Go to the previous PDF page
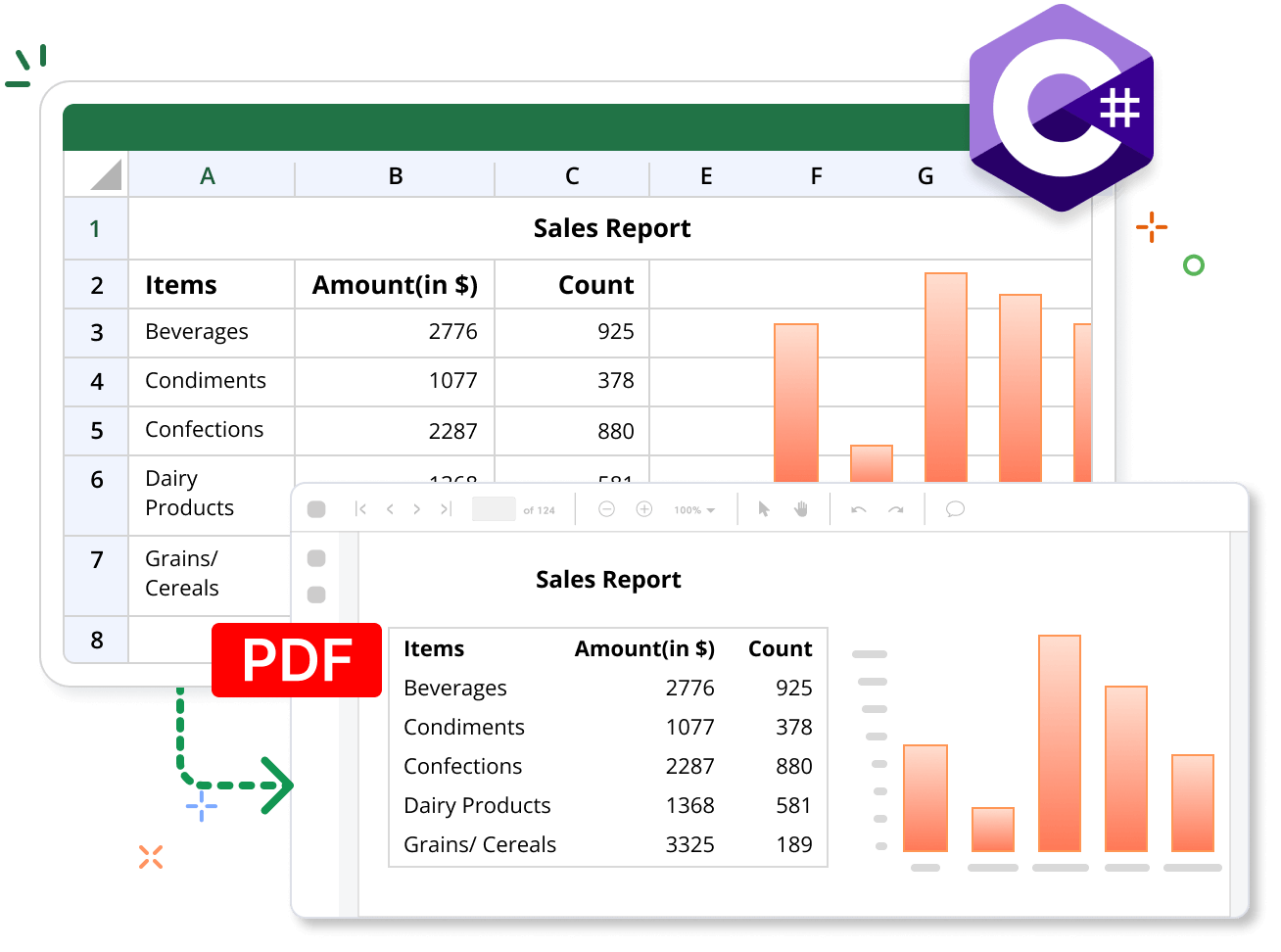 [389, 508]
